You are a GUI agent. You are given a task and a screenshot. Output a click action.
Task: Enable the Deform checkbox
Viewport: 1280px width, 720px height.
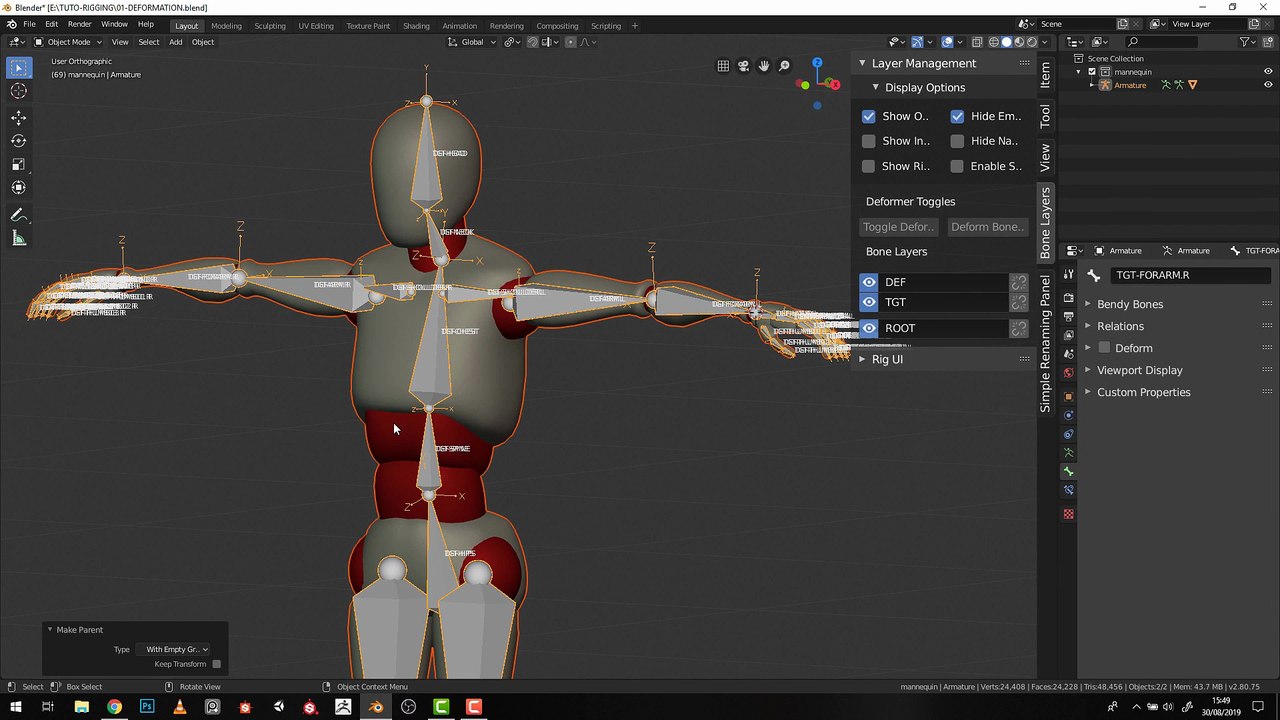coord(1104,348)
